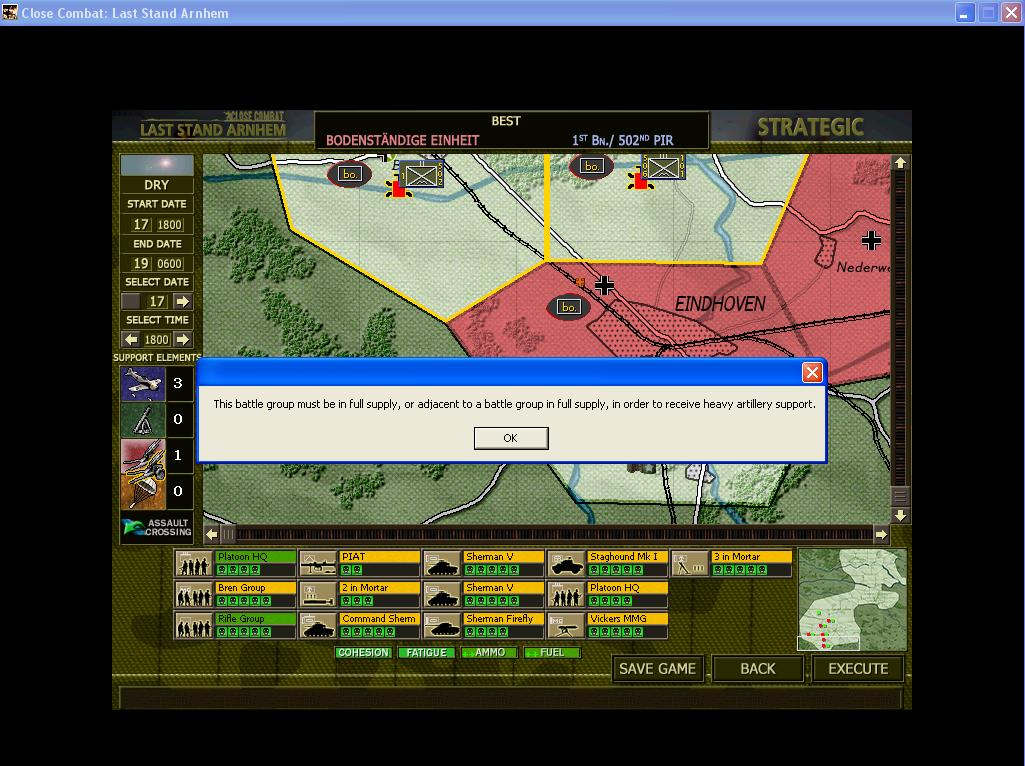Select the mortar support icon
1025x766 pixels.
pos(143,420)
